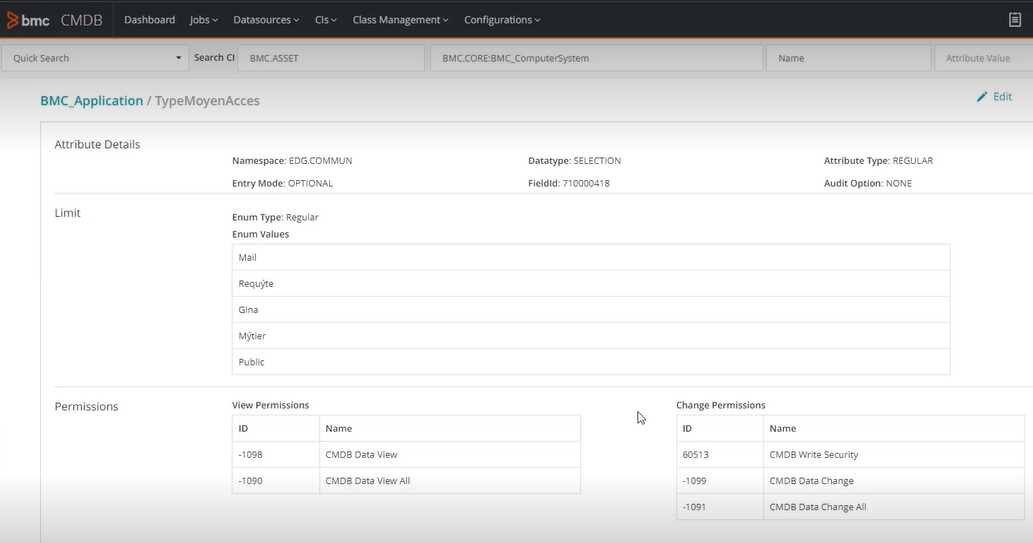Image resolution: width=1033 pixels, height=543 pixels.
Task: Click the Enum Type Regular value
Action: pos(302,217)
